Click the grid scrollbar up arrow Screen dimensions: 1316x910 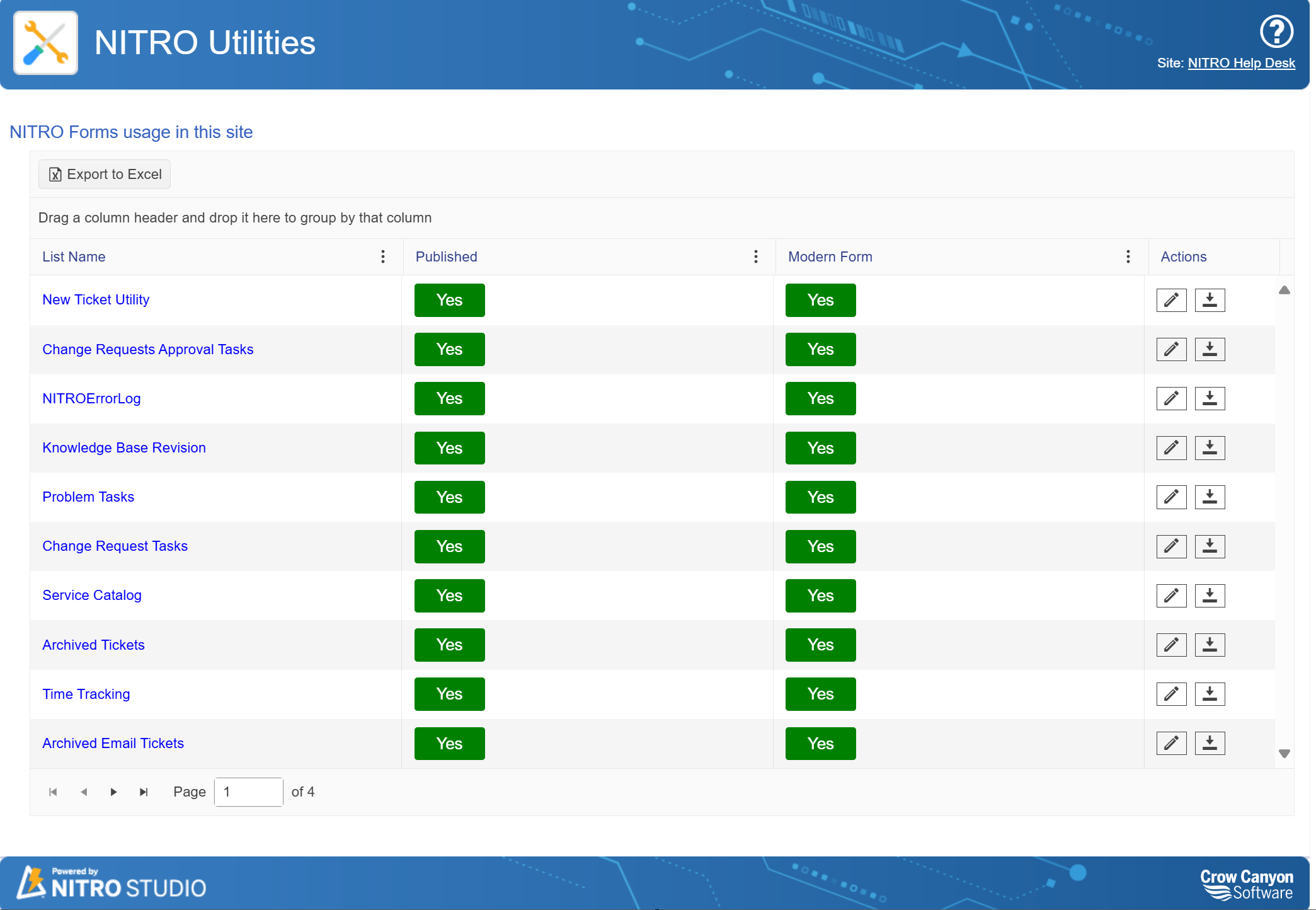1284,290
